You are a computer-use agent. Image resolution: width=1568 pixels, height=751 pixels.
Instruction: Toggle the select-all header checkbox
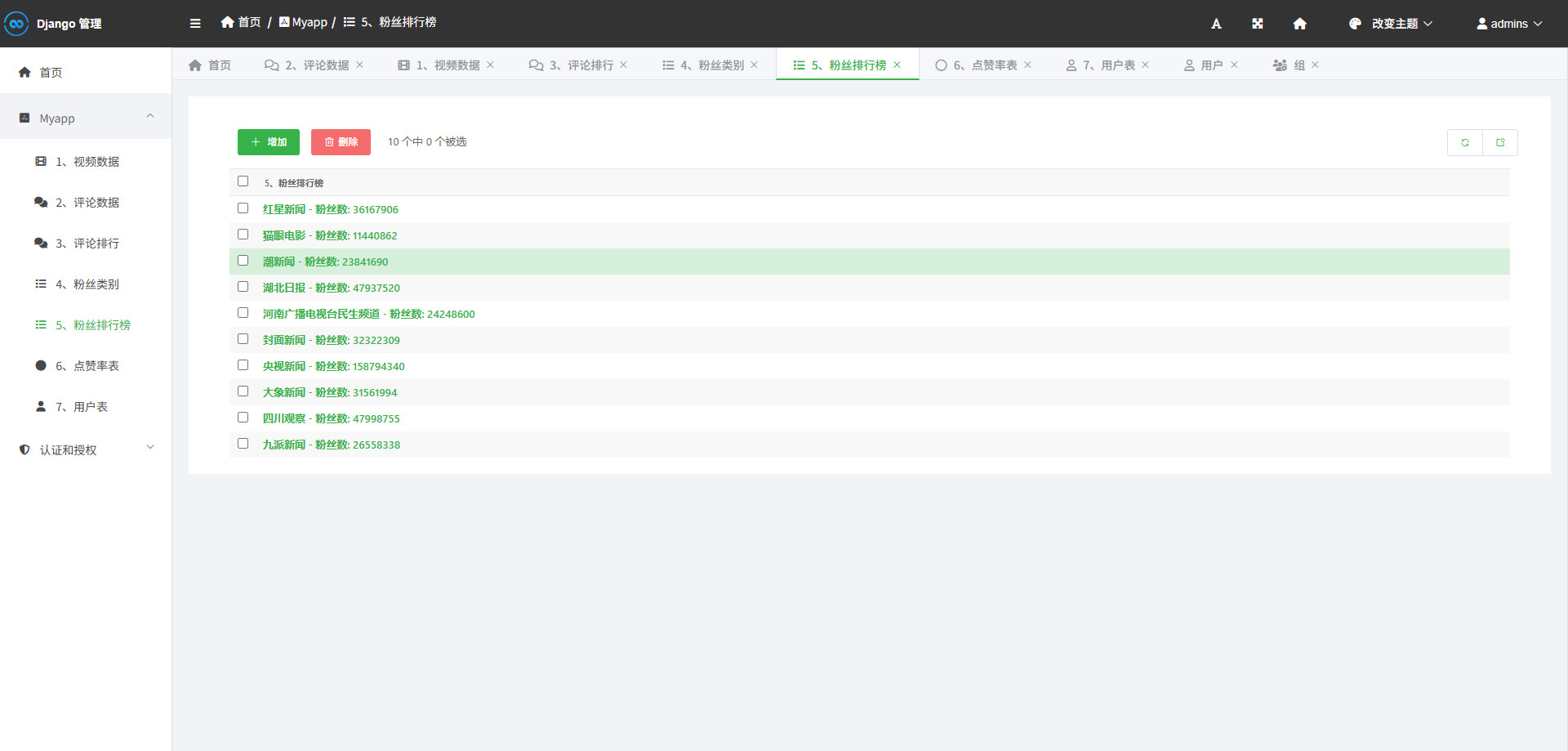243,181
